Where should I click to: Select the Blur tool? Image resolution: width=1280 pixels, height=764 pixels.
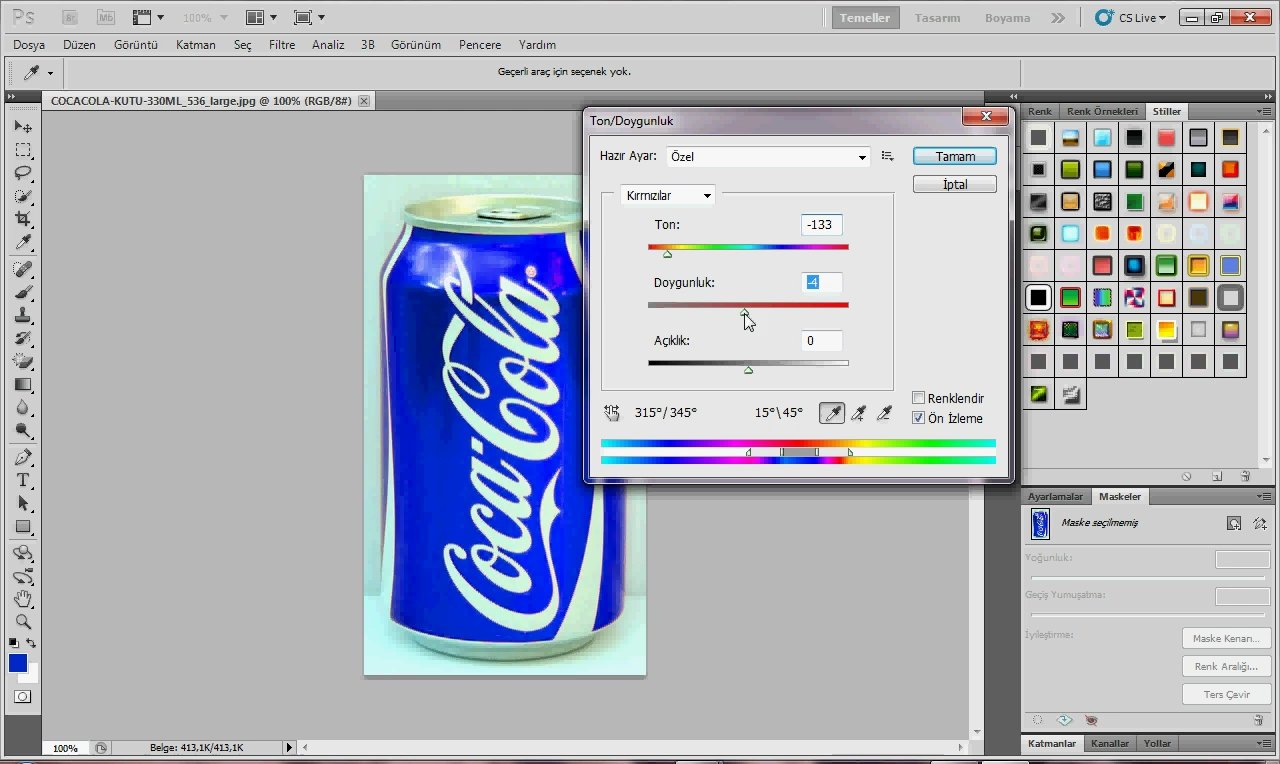point(23,408)
